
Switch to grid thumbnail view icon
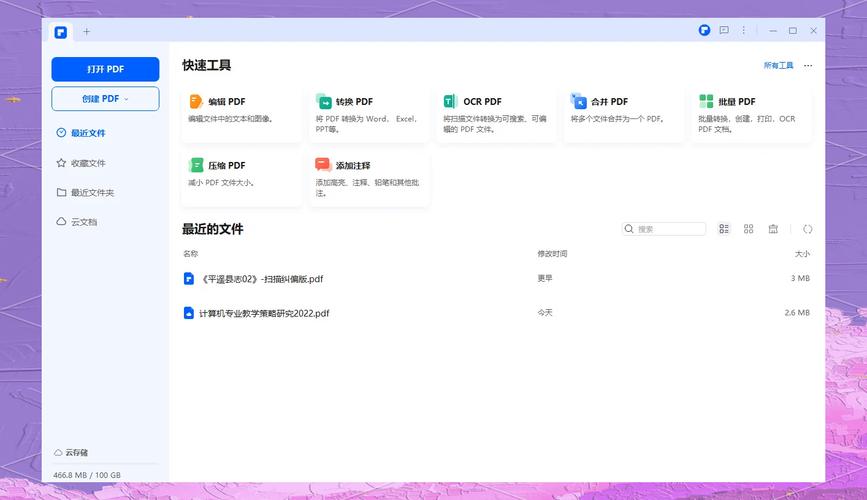749,229
